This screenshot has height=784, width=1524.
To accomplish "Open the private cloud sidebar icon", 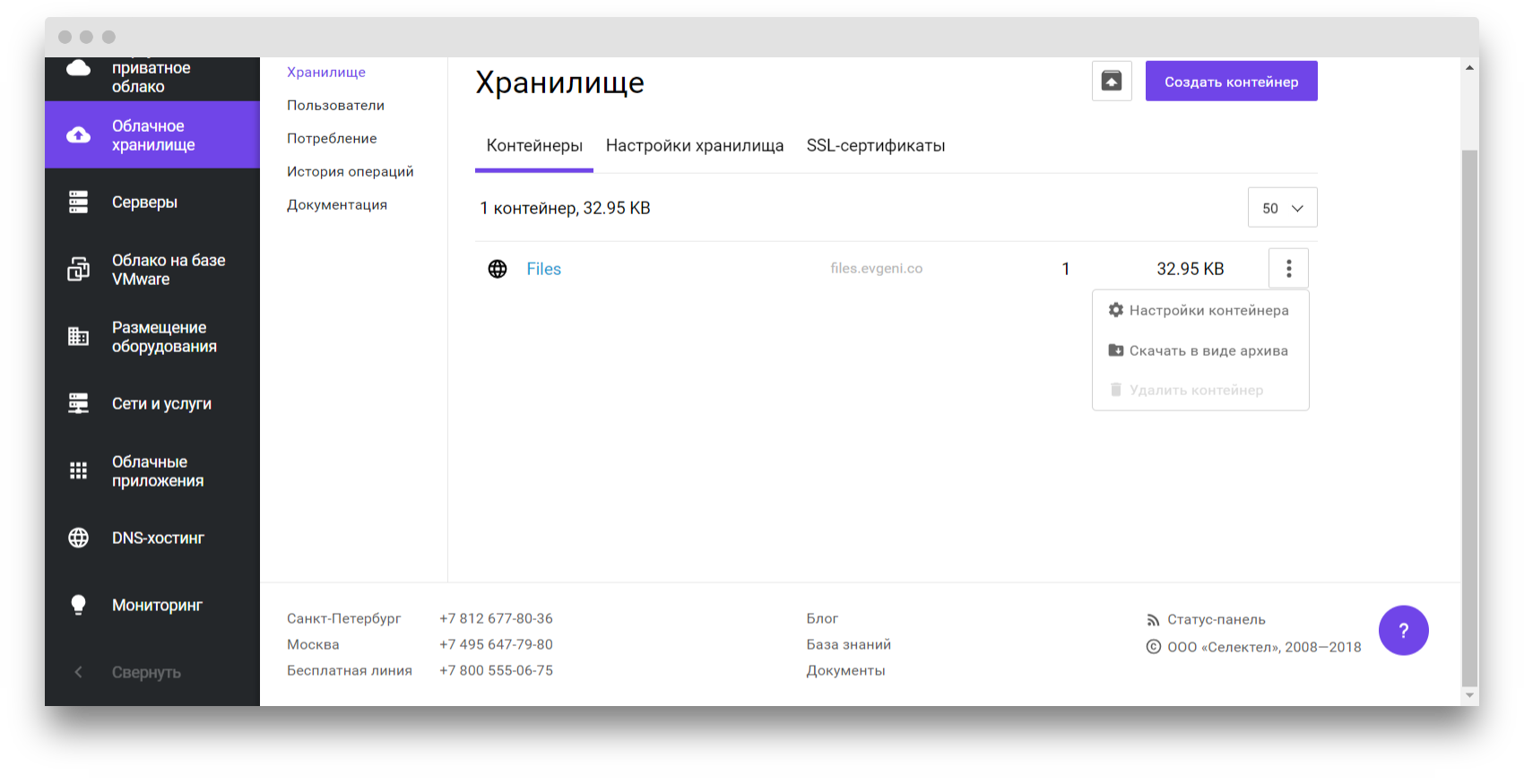I will coord(79,68).
